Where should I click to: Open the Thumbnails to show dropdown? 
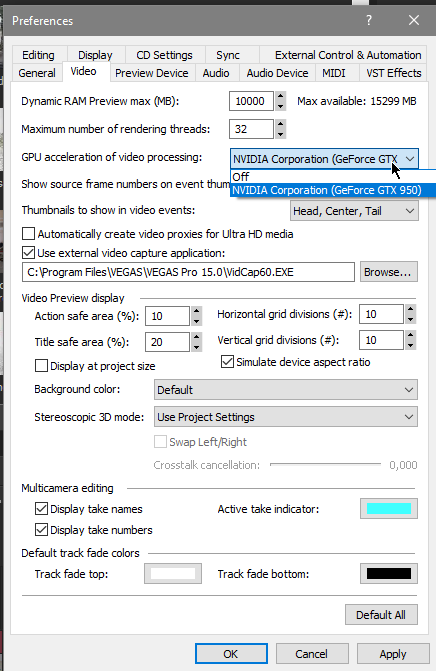(354, 211)
